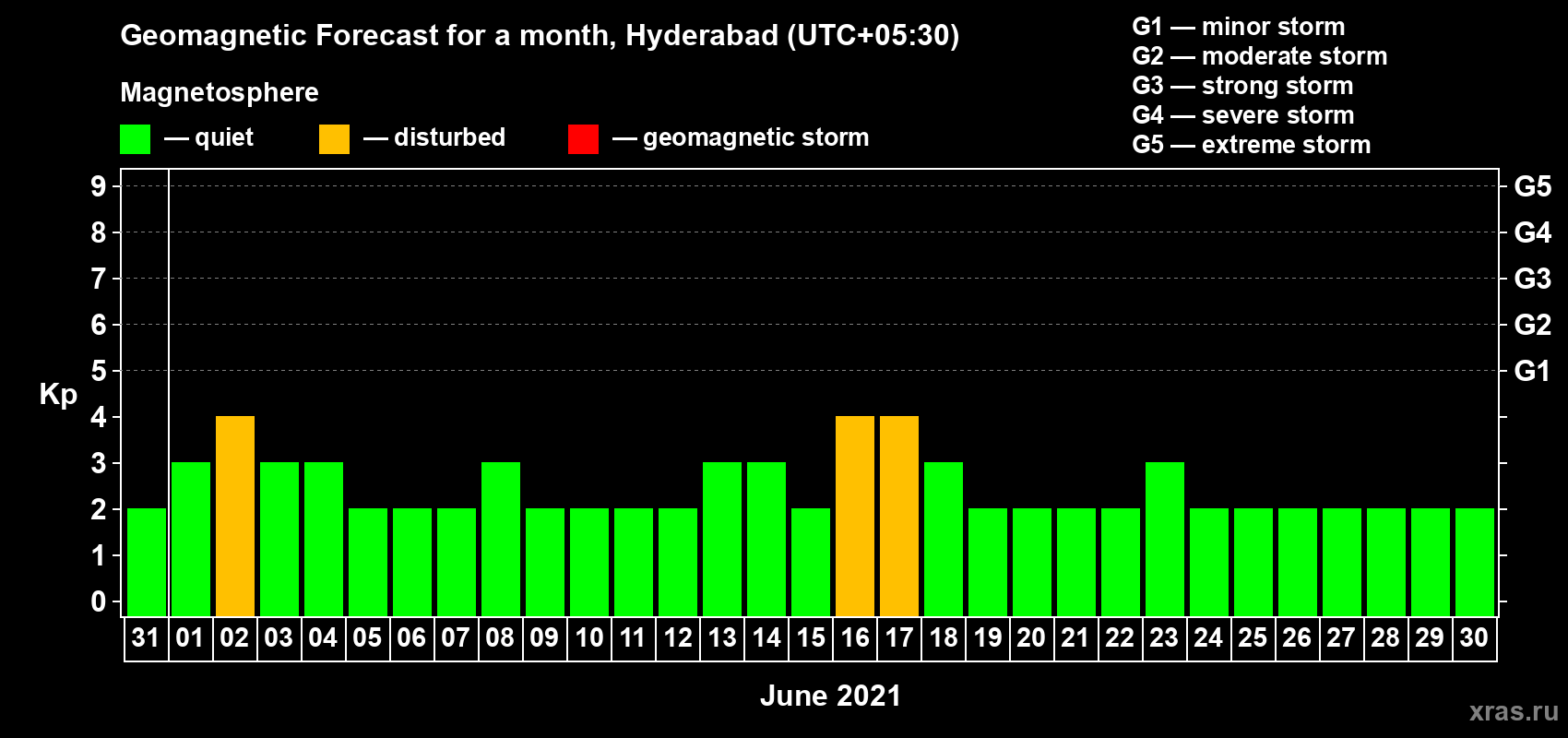Click the '22' date label
The width and height of the screenshot is (1568, 738).
1120,637
